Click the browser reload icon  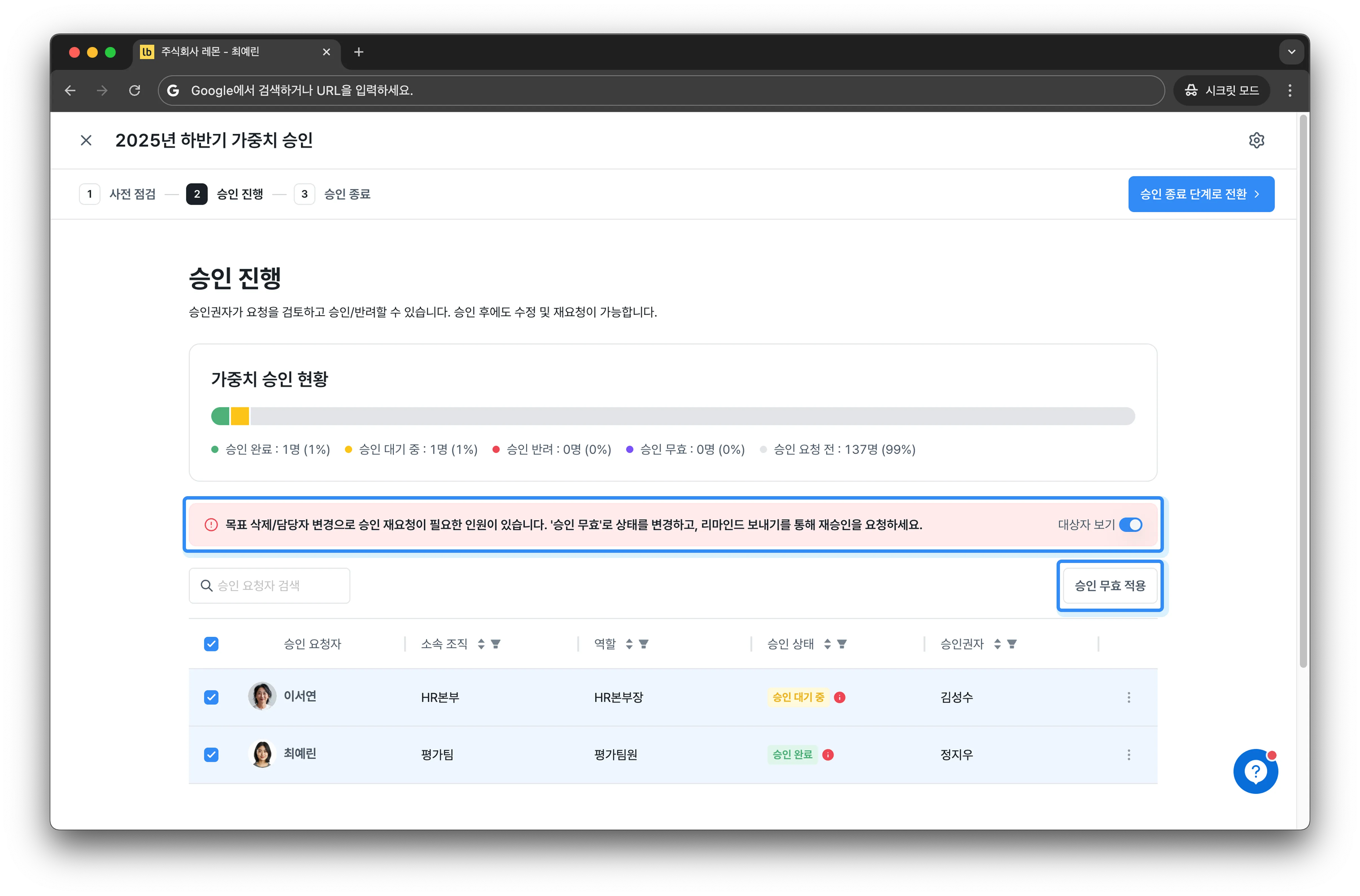[135, 90]
